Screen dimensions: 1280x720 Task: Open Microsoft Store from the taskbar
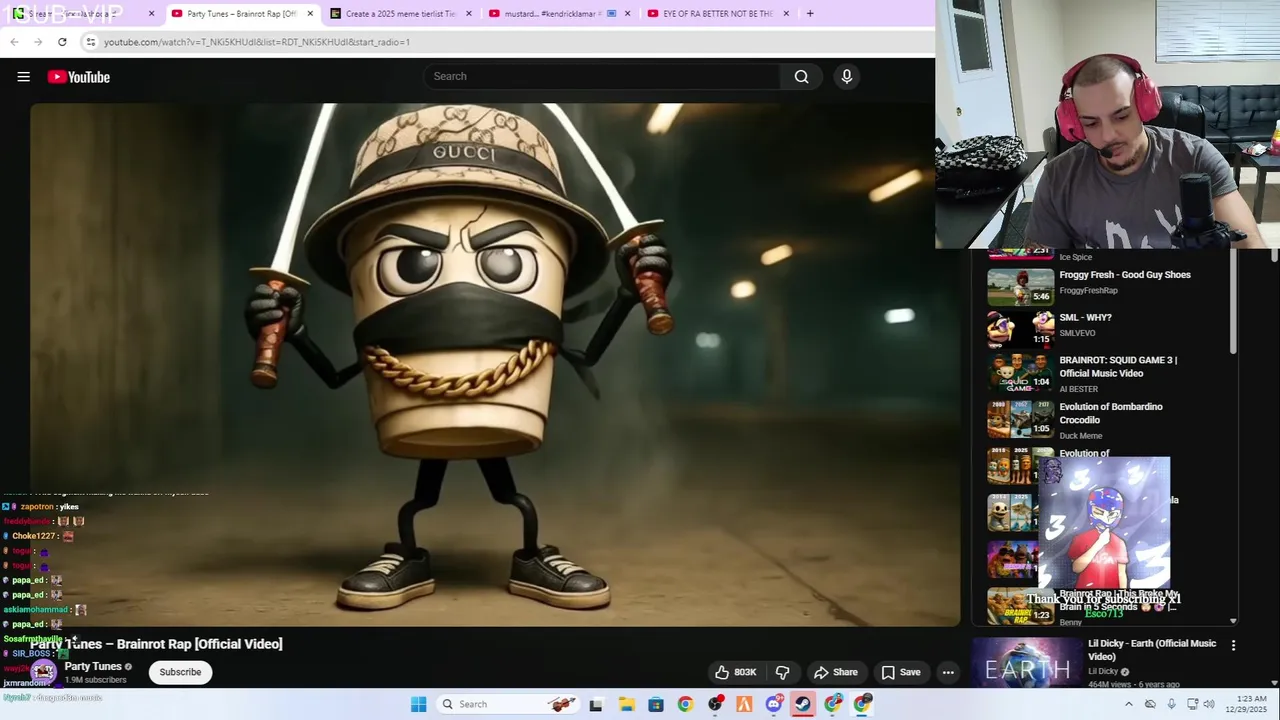tap(656, 704)
